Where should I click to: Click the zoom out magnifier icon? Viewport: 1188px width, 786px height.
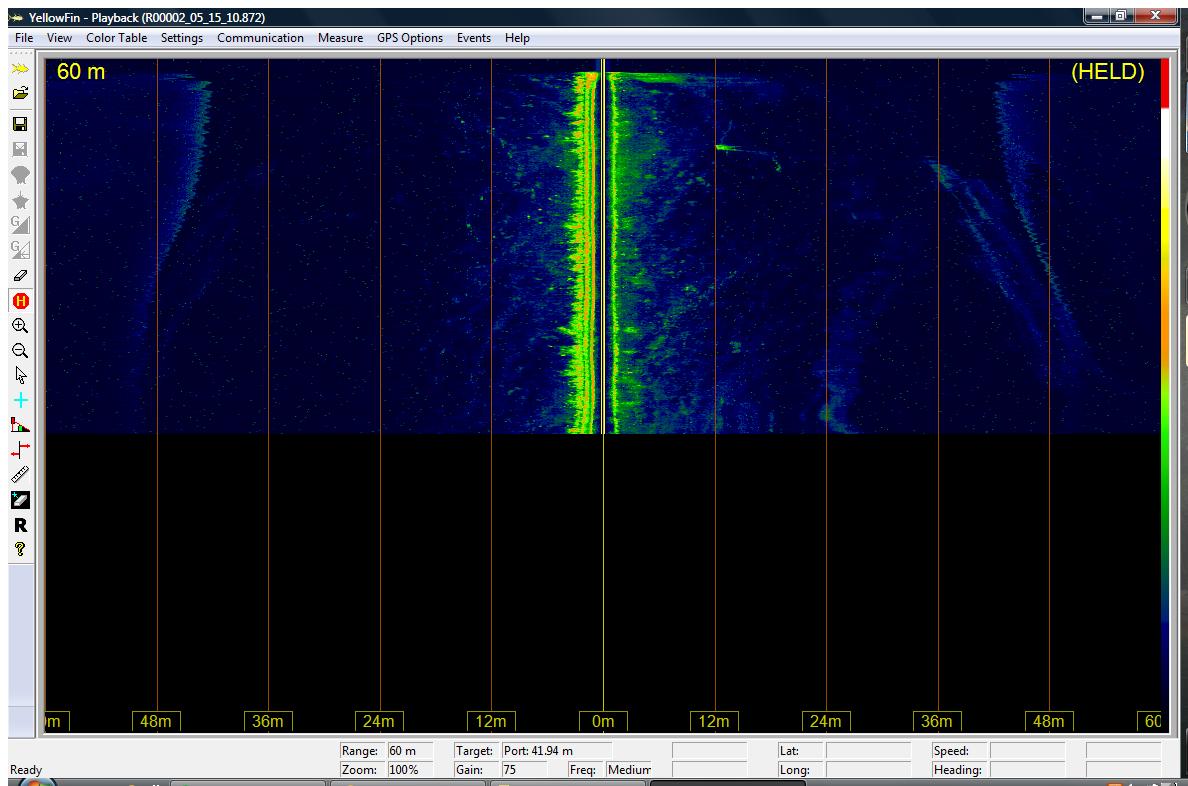pyautogui.click(x=19, y=351)
